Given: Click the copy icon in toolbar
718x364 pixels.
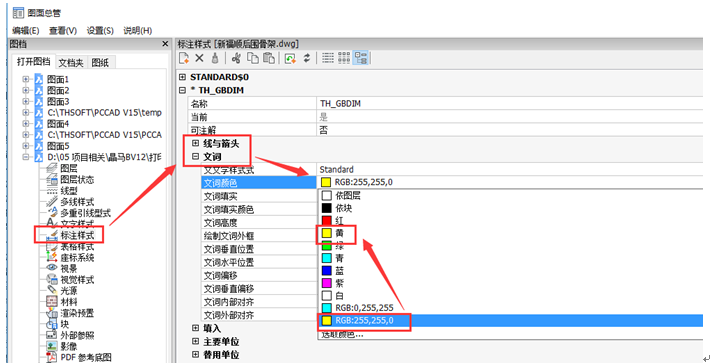Looking at the screenshot, I should point(253,58).
